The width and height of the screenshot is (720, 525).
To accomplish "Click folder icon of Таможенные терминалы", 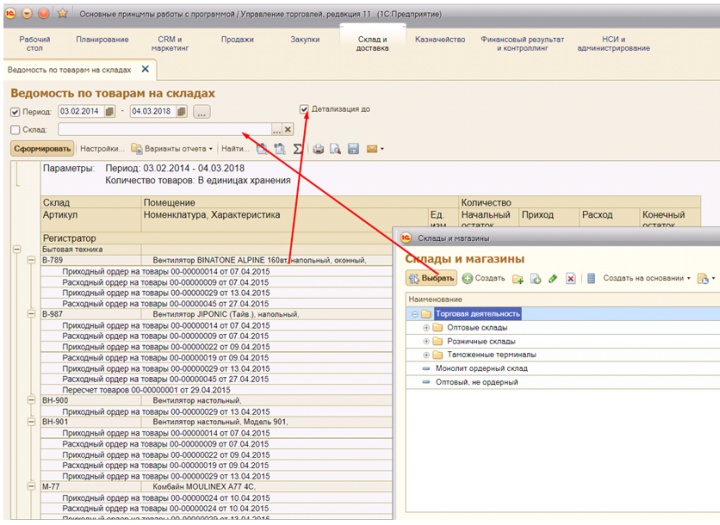I will click(x=438, y=355).
